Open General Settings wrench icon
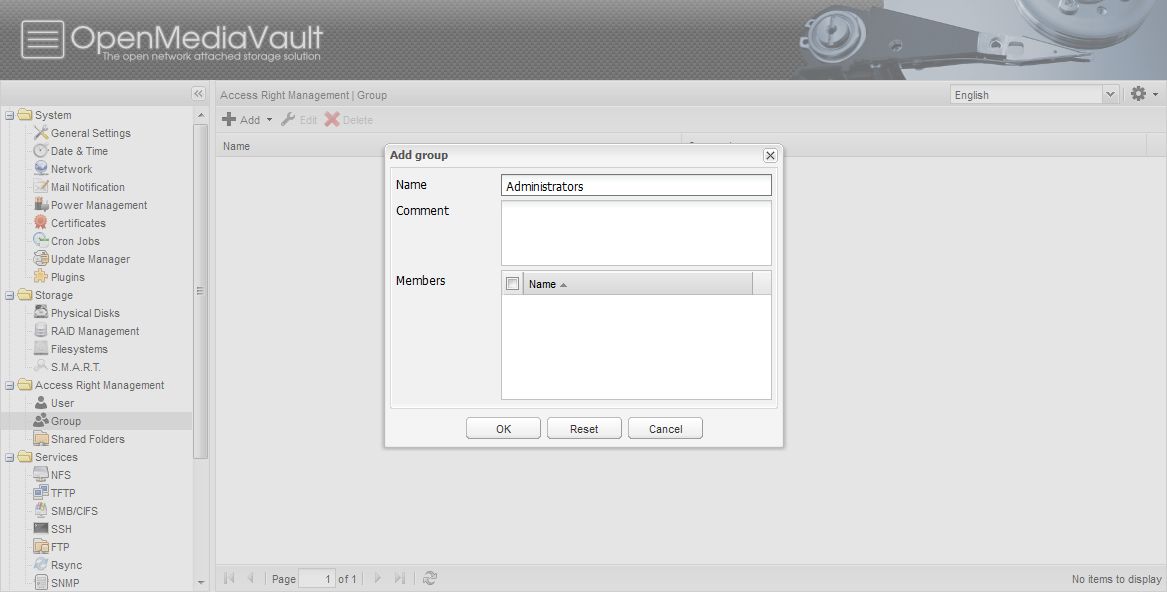1167x592 pixels. coord(41,133)
